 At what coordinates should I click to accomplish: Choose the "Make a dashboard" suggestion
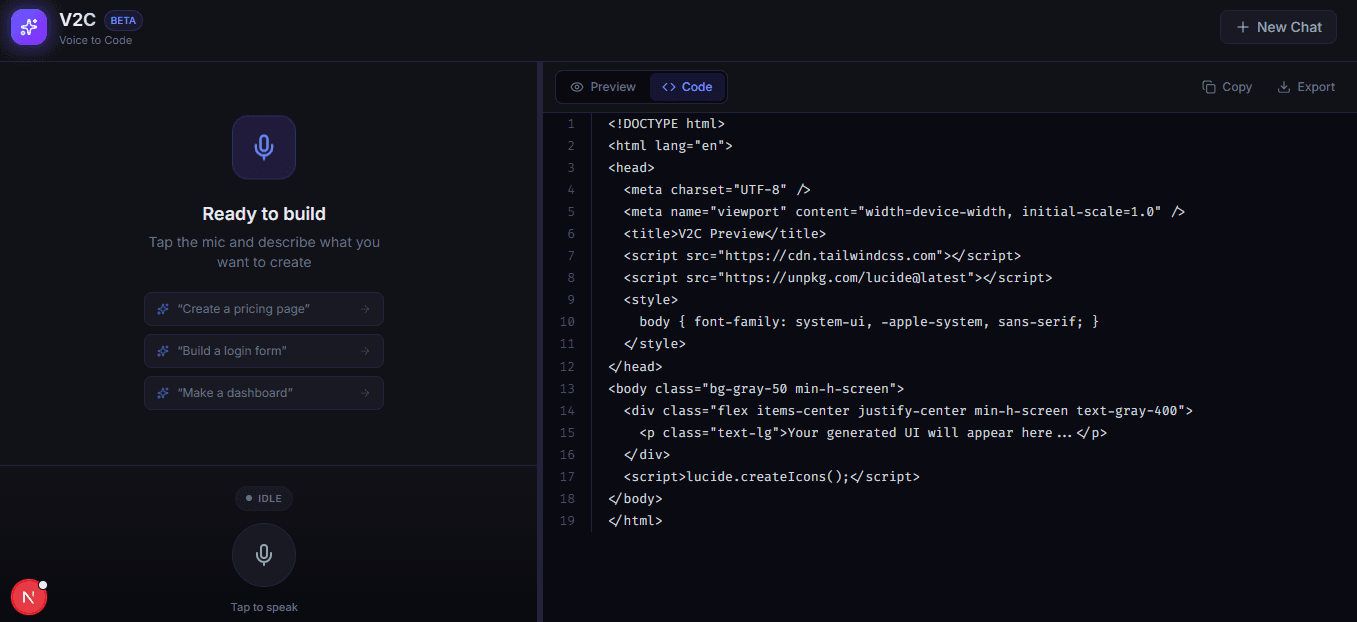264,393
